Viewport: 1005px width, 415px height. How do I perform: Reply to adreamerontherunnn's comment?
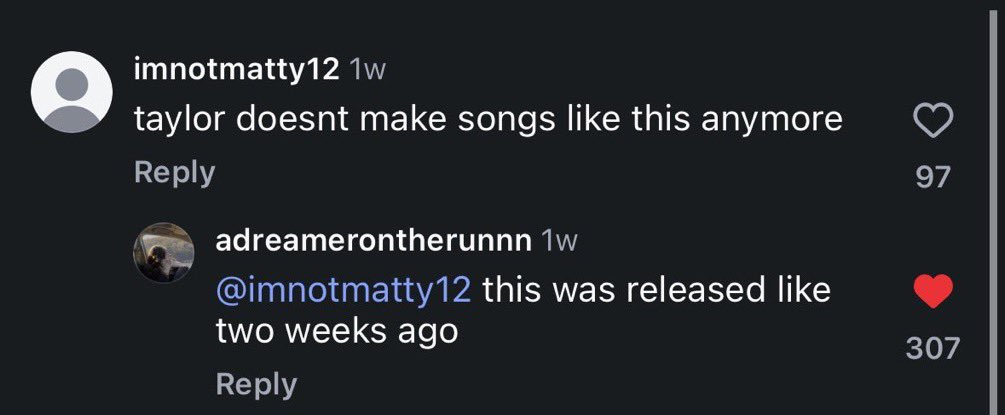click(x=256, y=384)
